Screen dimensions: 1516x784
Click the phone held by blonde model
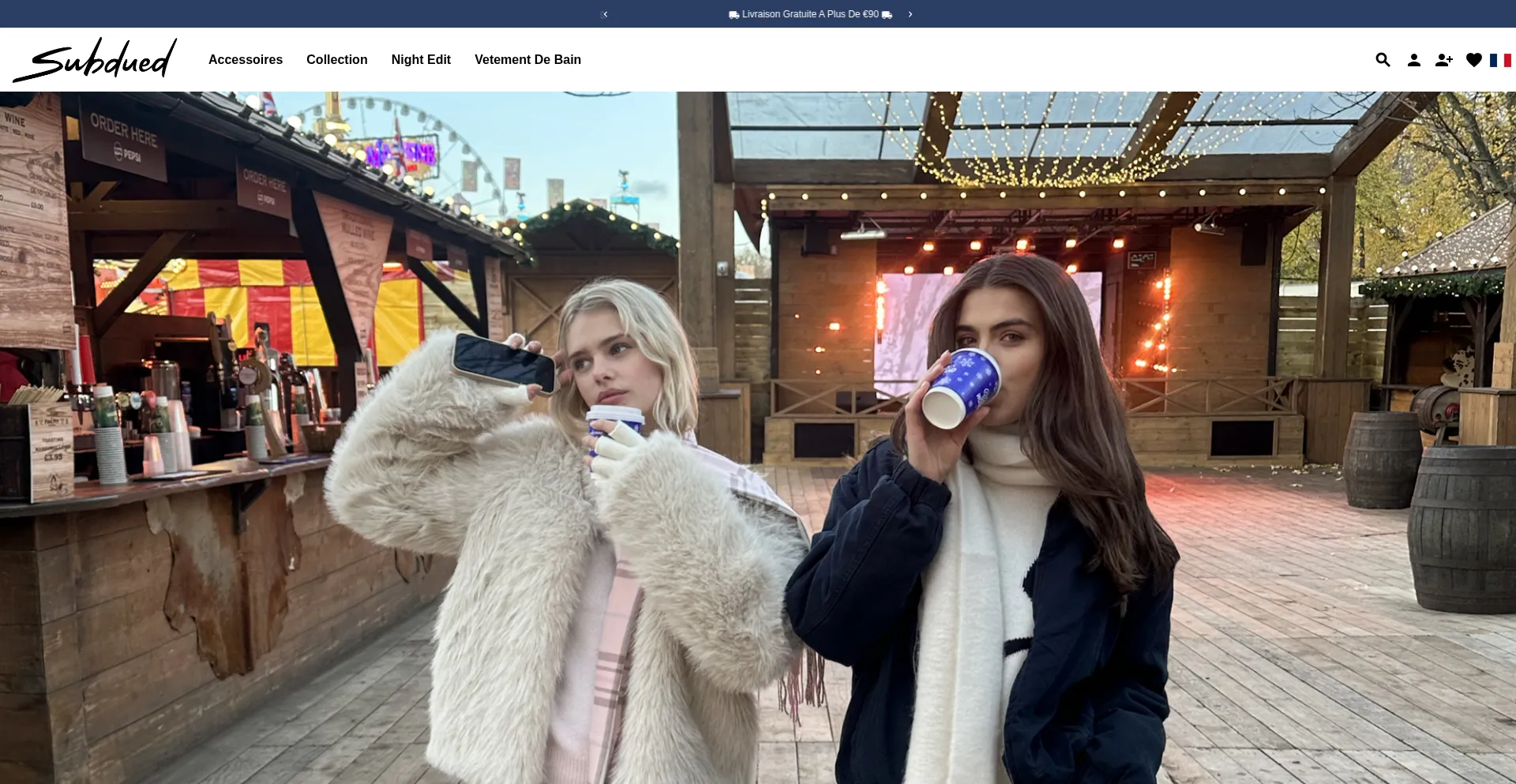coord(504,362)
